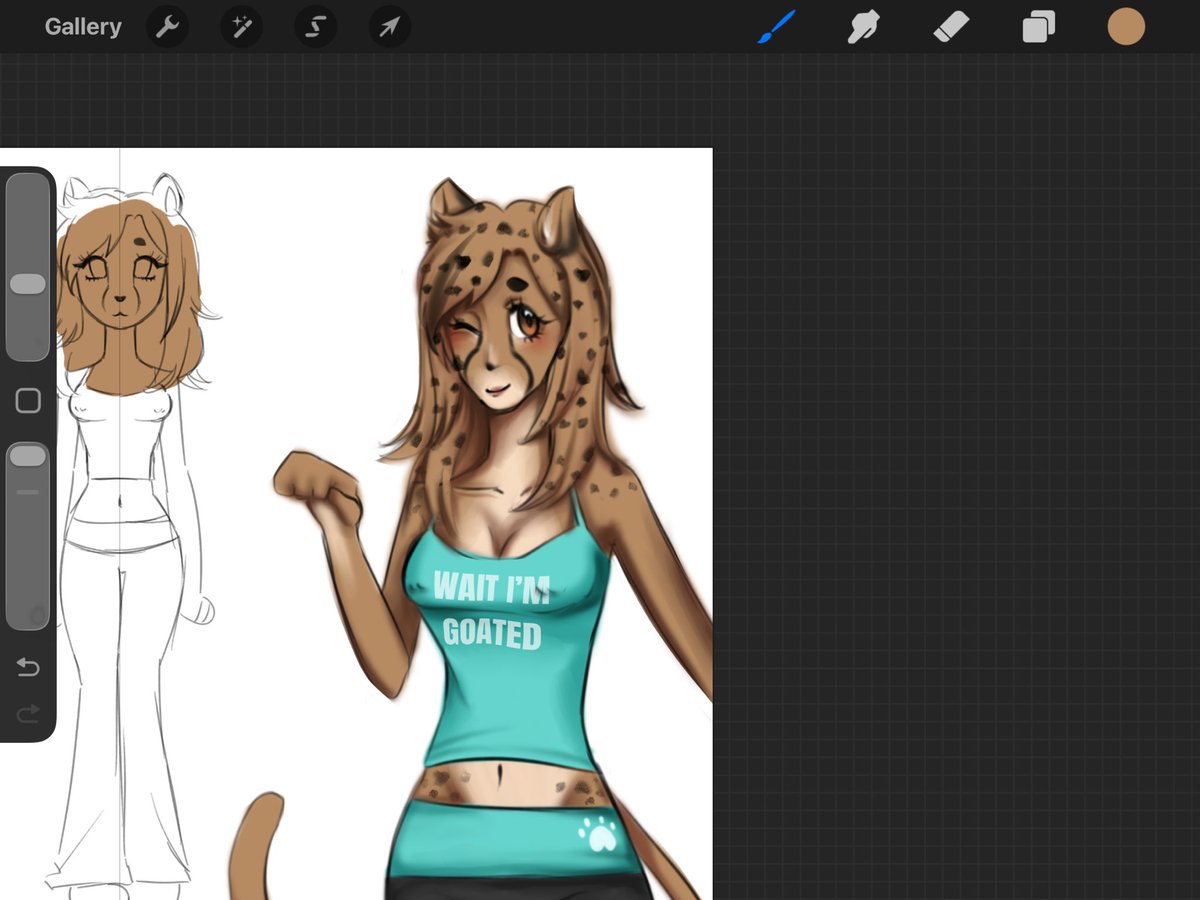This screenshot has width=1200, height=900.
Task: Select the Smudge tool
Action: 863,27
